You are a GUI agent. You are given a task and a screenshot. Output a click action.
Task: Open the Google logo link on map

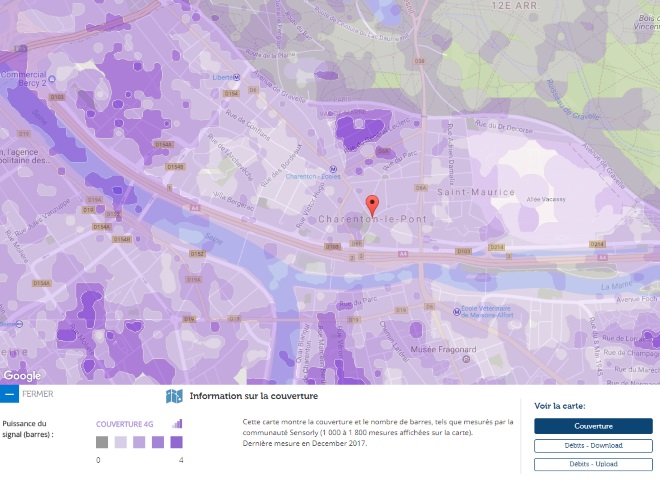tap(22, 376)
